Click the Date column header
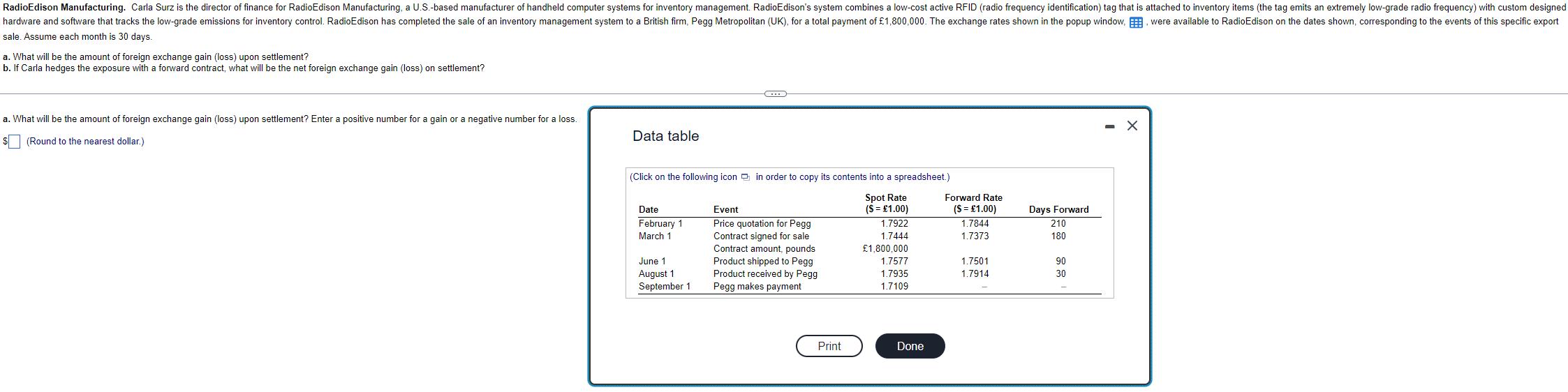 click(x=649, y=210)
